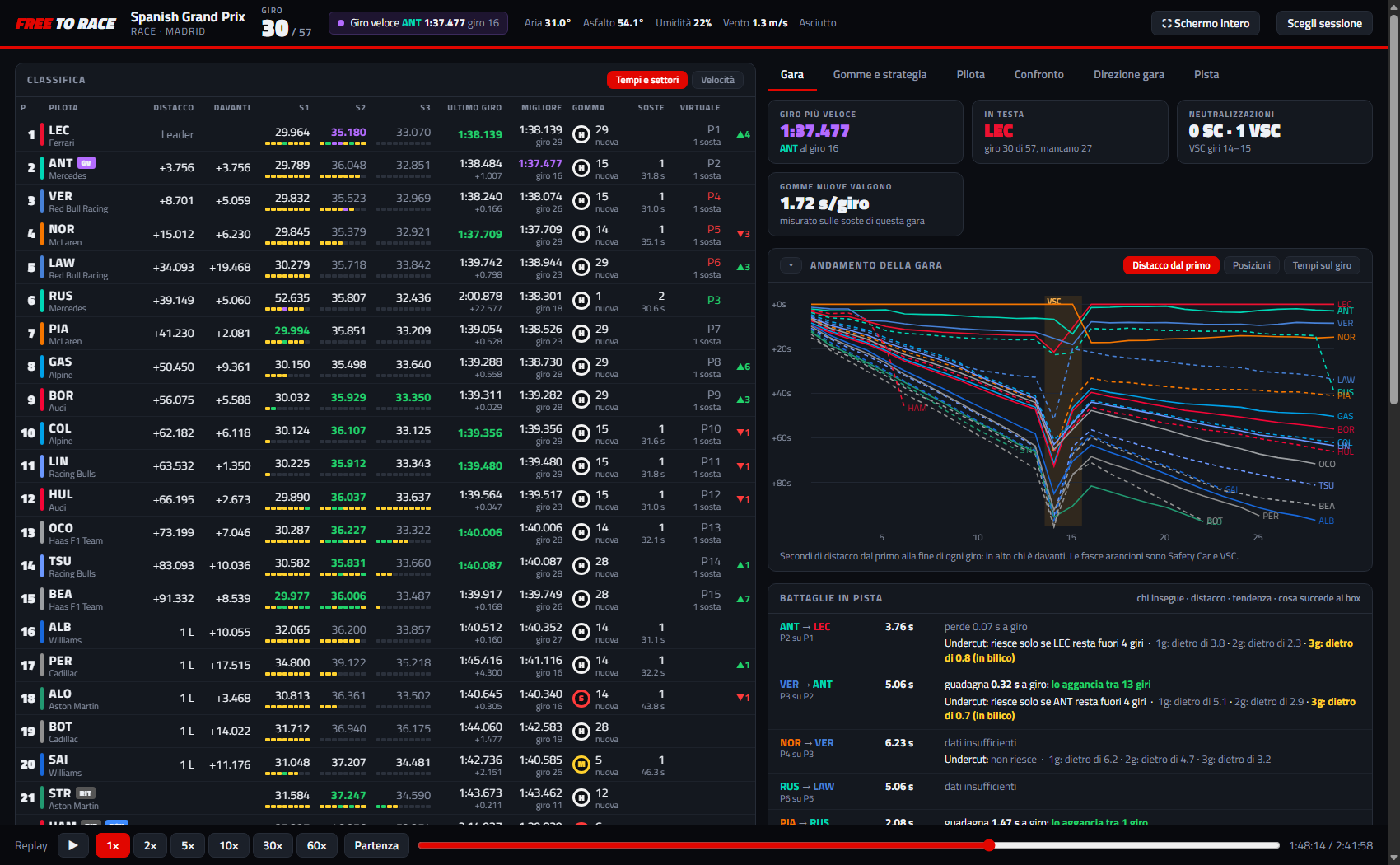The width and height of the screenshot is (1400, 865).
Task: Click VER's tyre compound icon
Action: (x=581, y=200)
